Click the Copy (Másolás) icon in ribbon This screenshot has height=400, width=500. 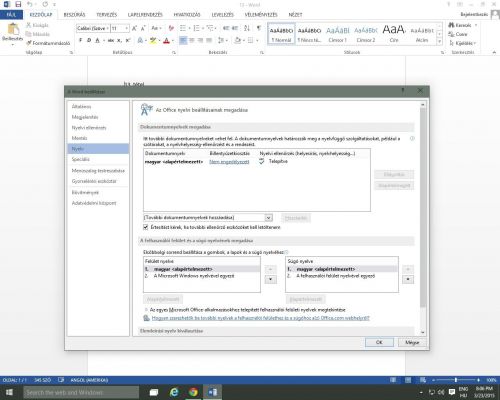click(29, 34)
